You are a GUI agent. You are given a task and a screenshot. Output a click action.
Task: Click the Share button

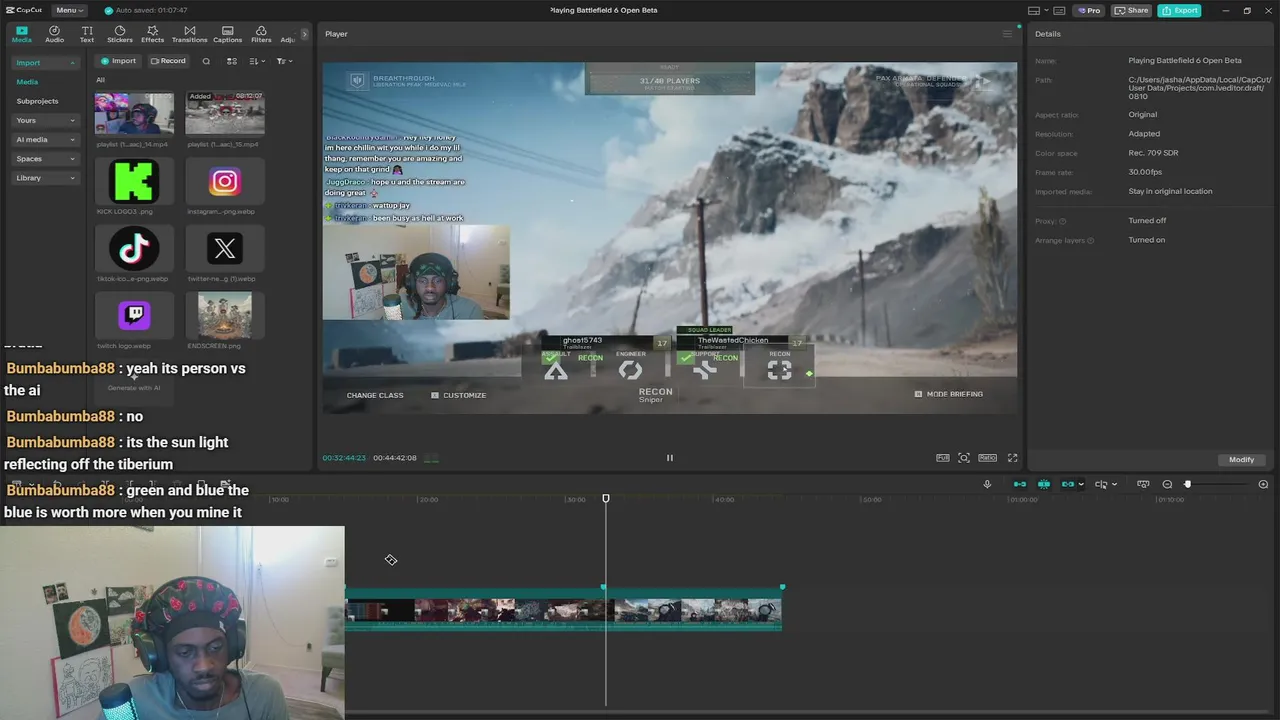tap(1132, 10)
